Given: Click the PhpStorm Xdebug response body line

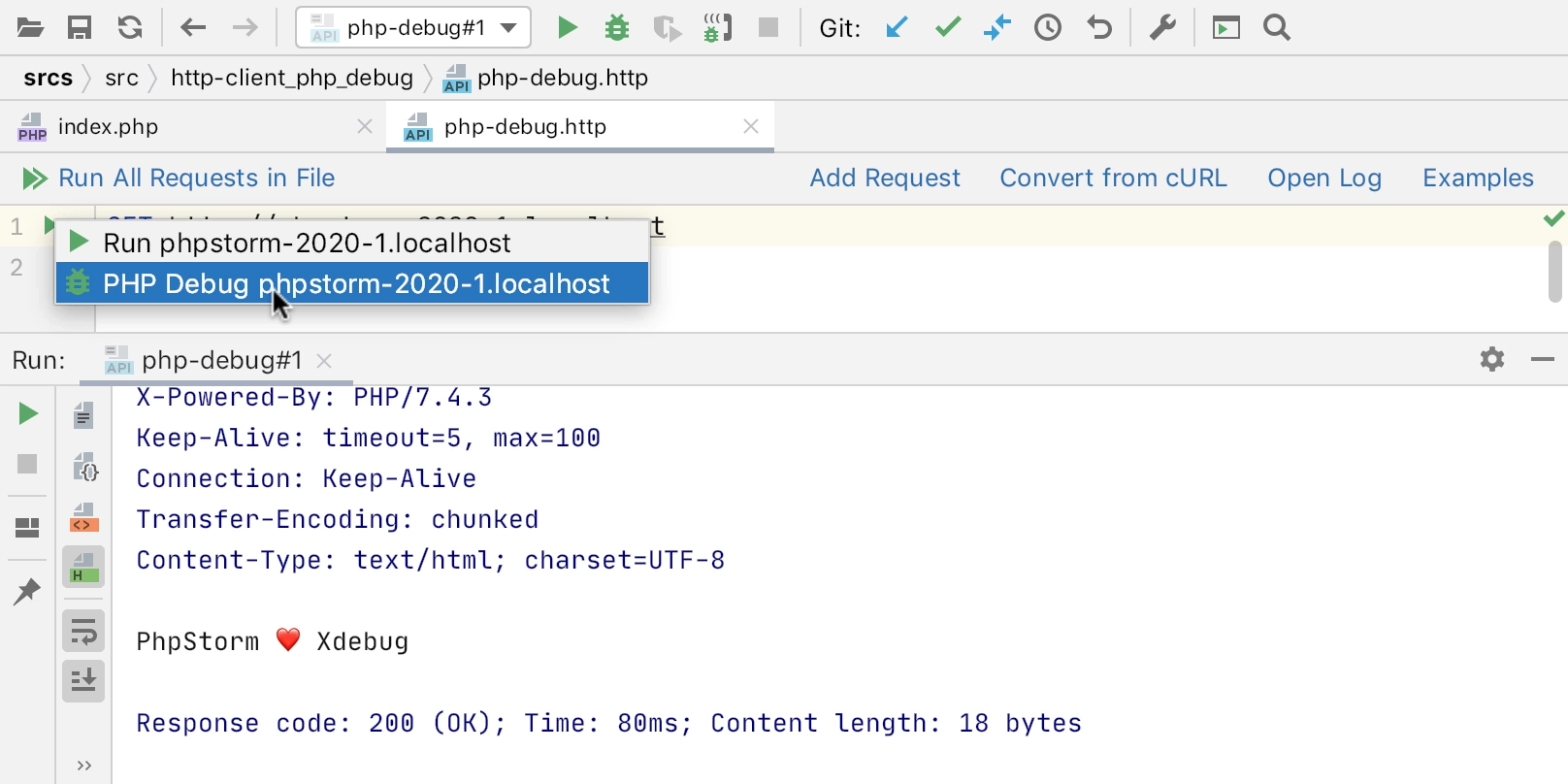Looking at the screenshot, I should 273,641.
